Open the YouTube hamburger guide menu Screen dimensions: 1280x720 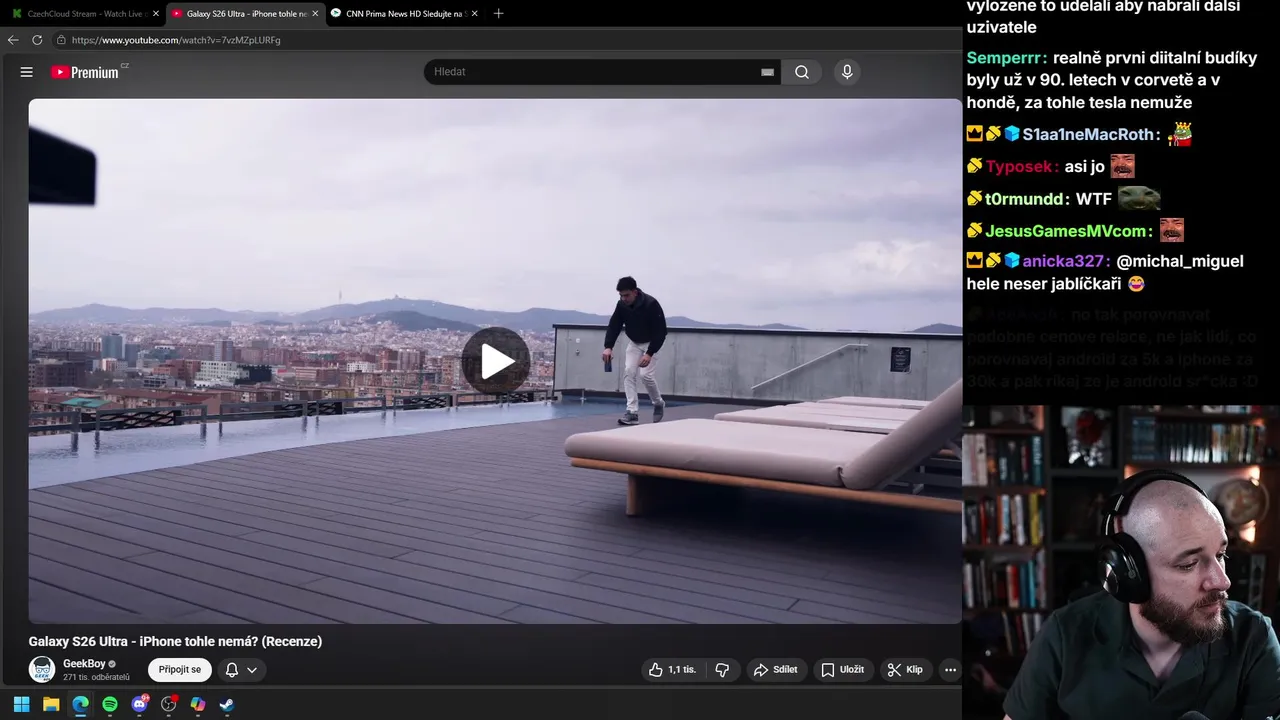click(27, 72)
